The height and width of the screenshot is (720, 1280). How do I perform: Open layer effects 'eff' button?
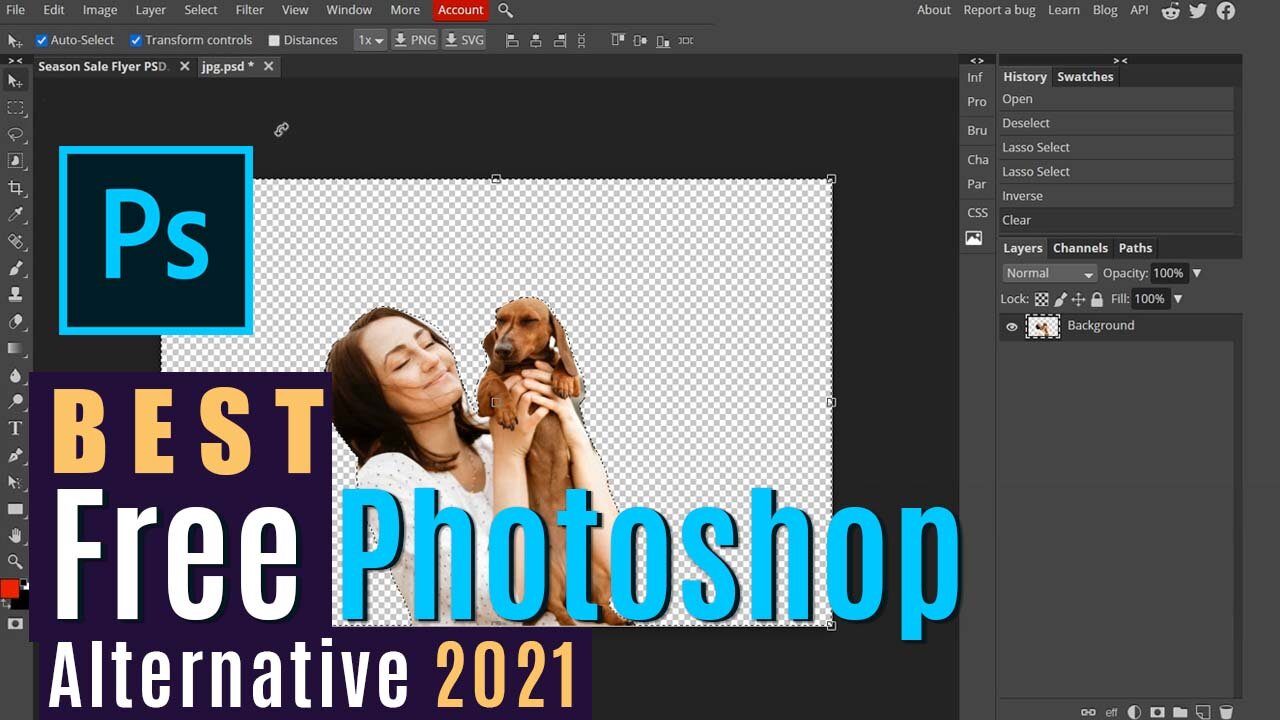pos(1111,712)
